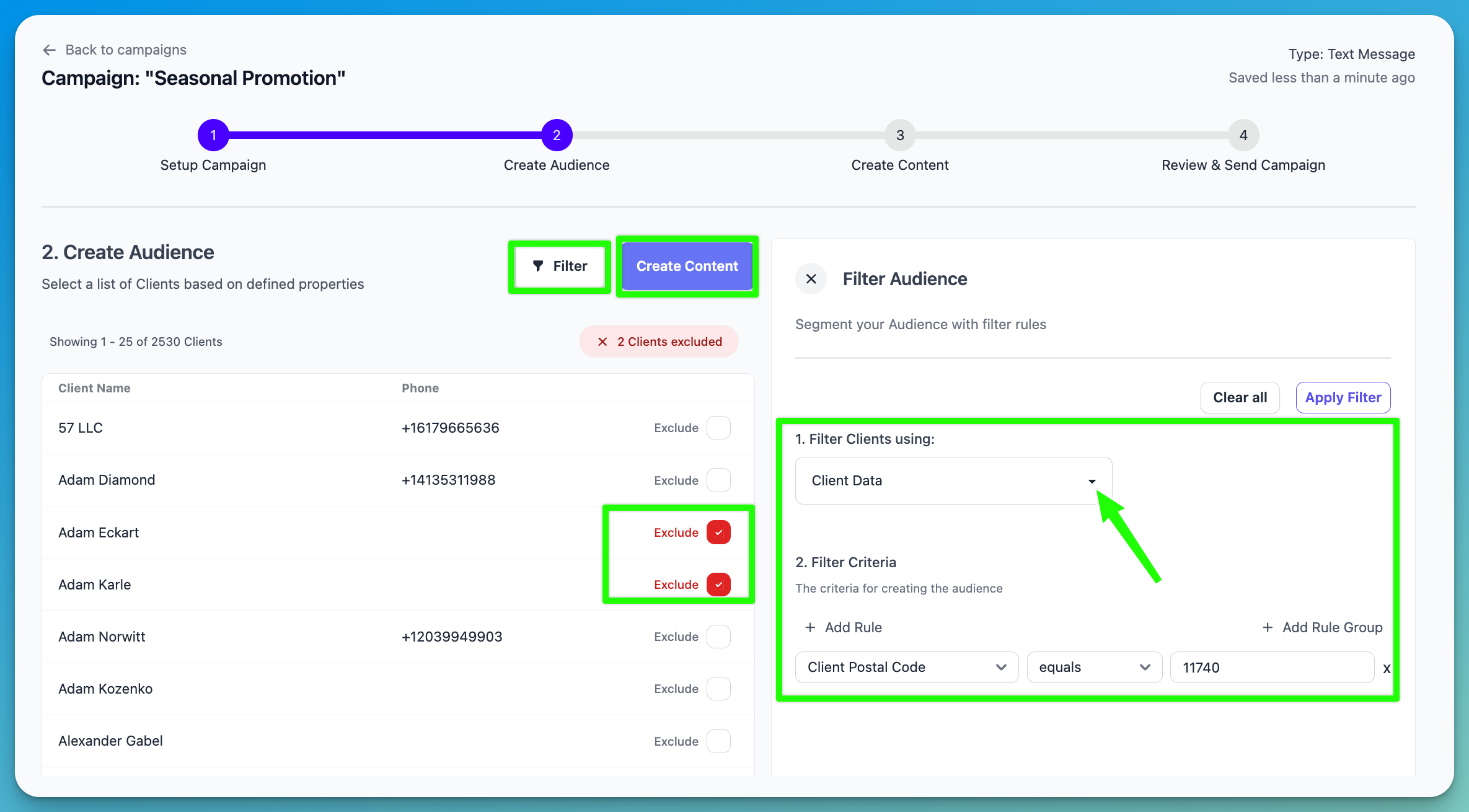
Task: Click the funnel icon on the Filter button
Action: point(539,266)
